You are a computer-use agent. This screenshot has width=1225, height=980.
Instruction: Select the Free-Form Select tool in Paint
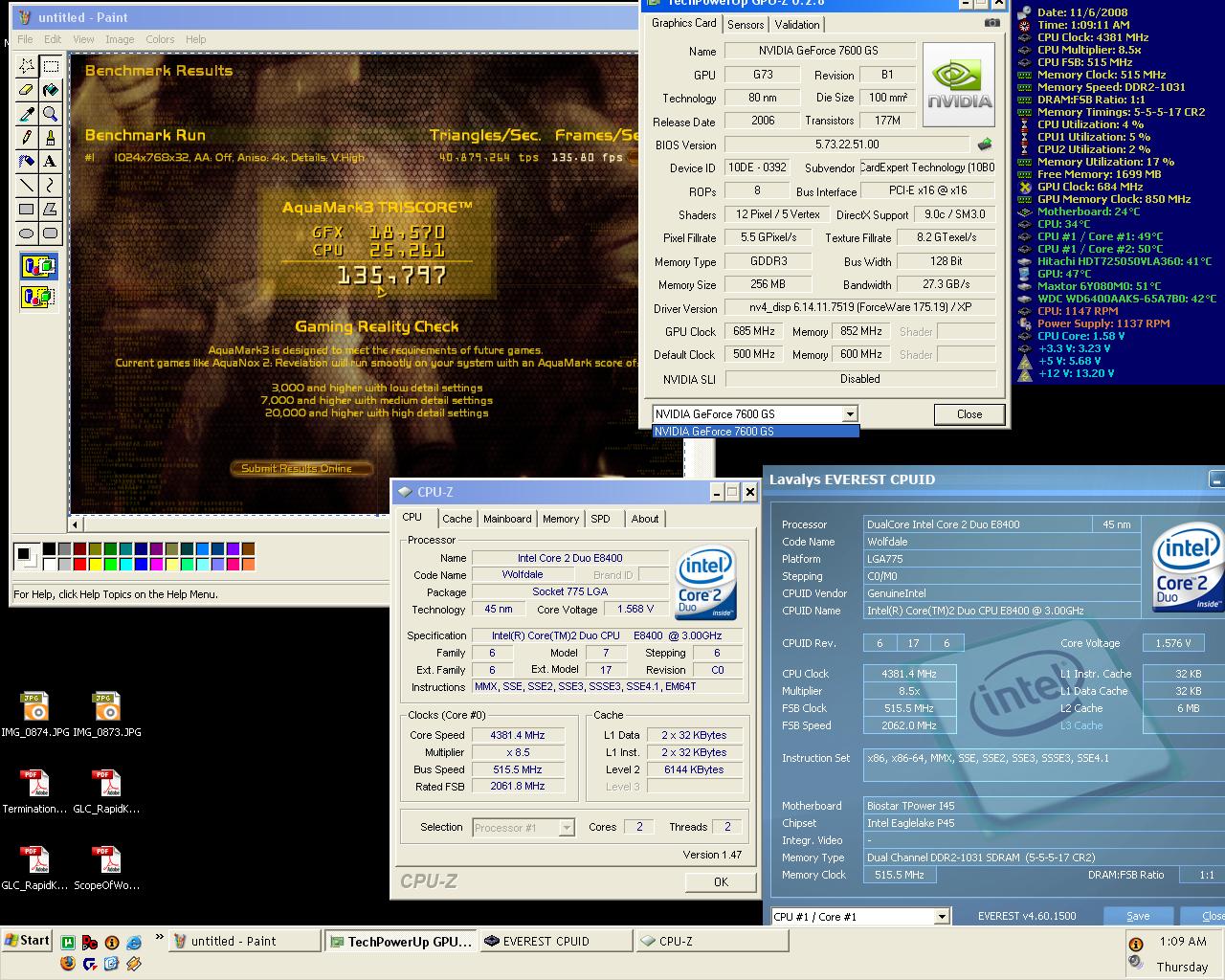(27, 66)
